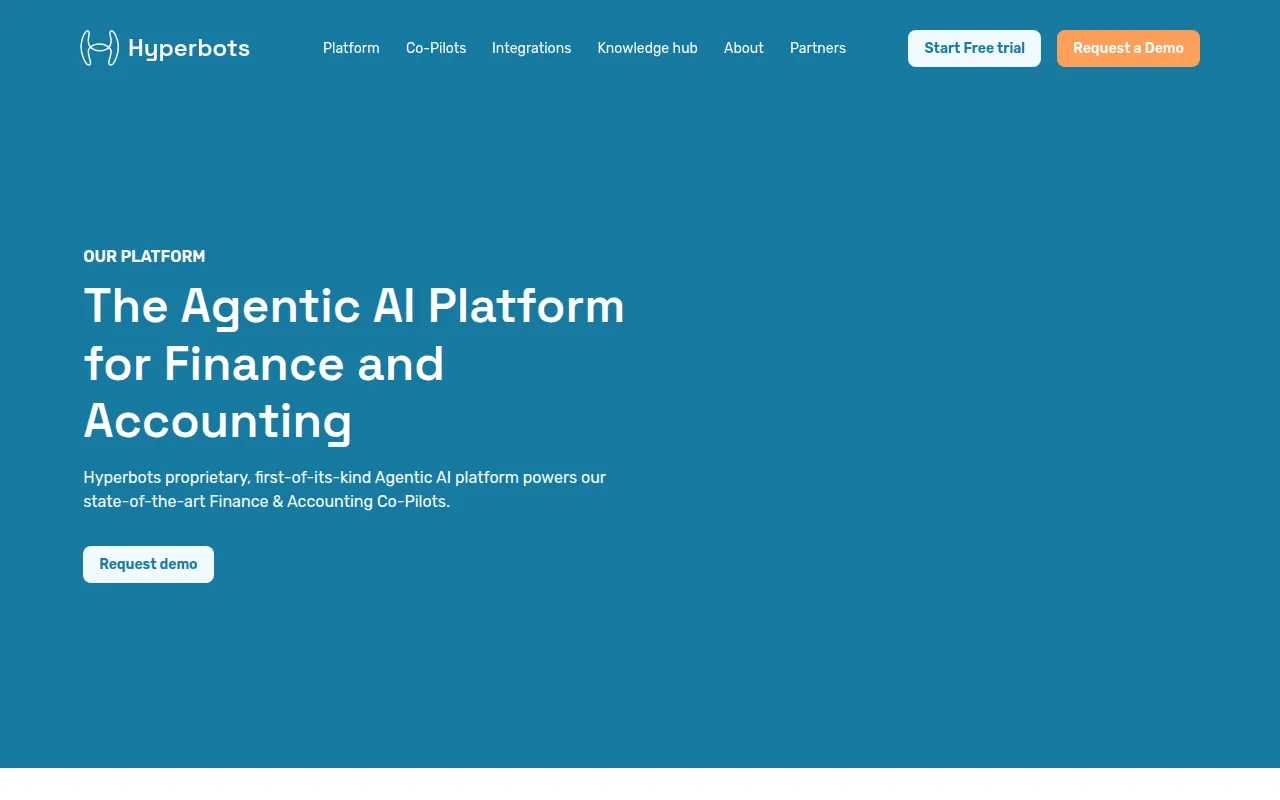The image size is (1280, 800).
Task: Click the Request demo hero button
Action: [x=148, y=564]
